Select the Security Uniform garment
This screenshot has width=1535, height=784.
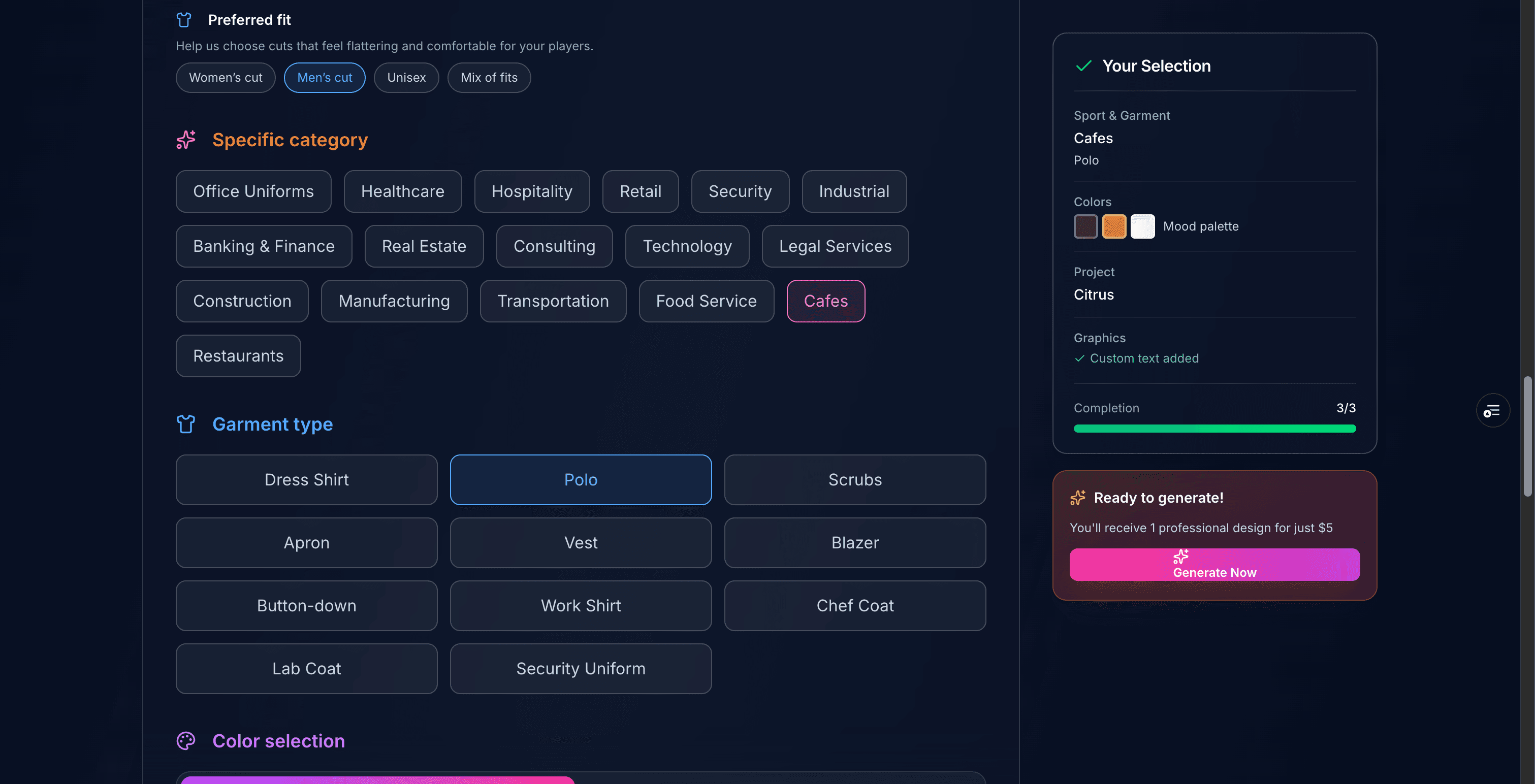(x=581, y=668)
